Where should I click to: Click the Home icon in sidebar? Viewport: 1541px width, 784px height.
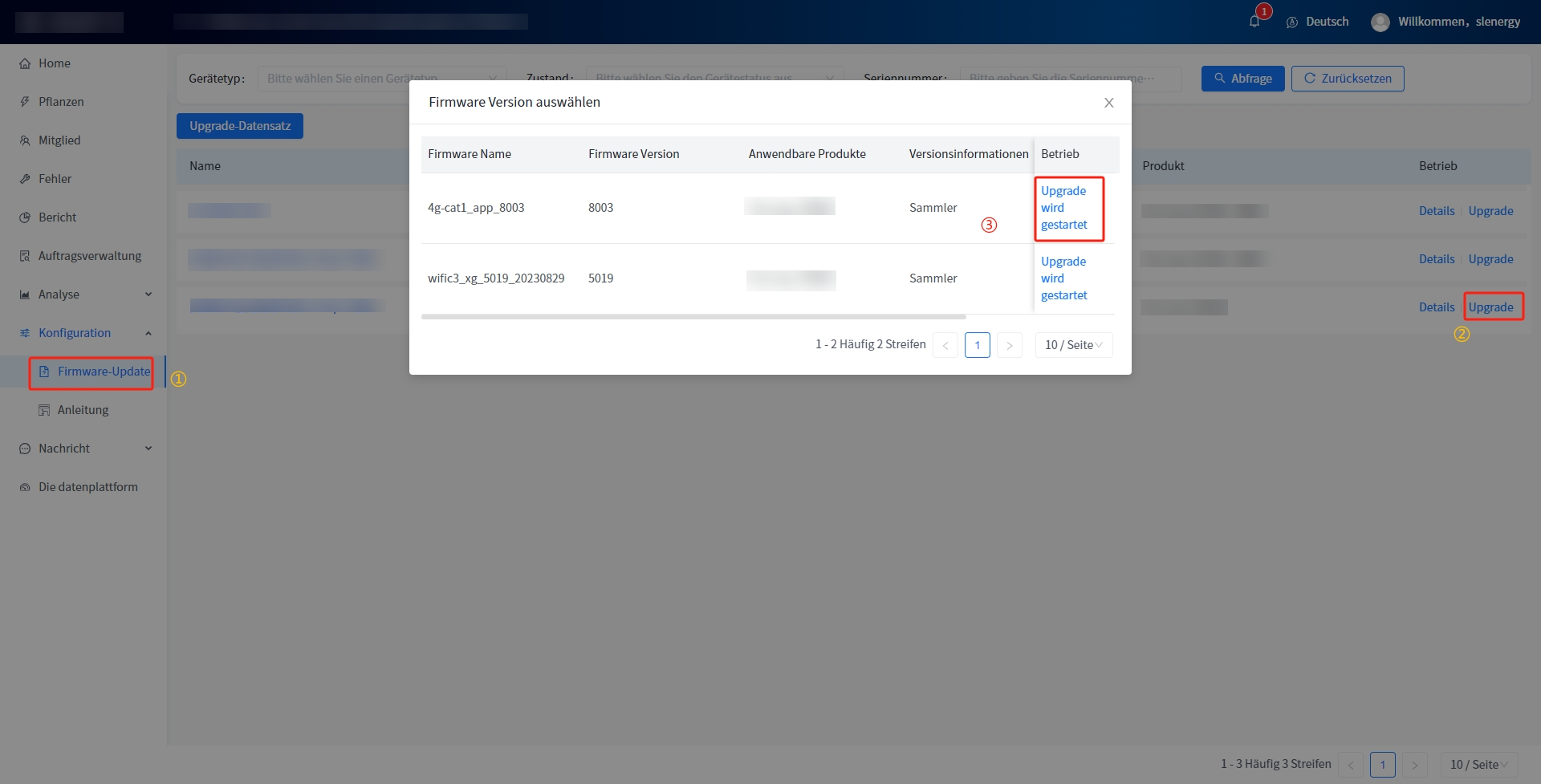[25, 63]
